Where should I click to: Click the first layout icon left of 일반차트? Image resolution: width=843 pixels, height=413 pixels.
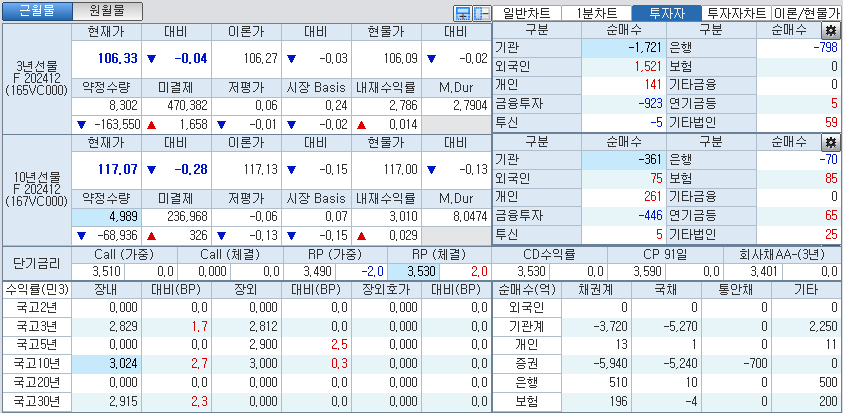[462, 13]
